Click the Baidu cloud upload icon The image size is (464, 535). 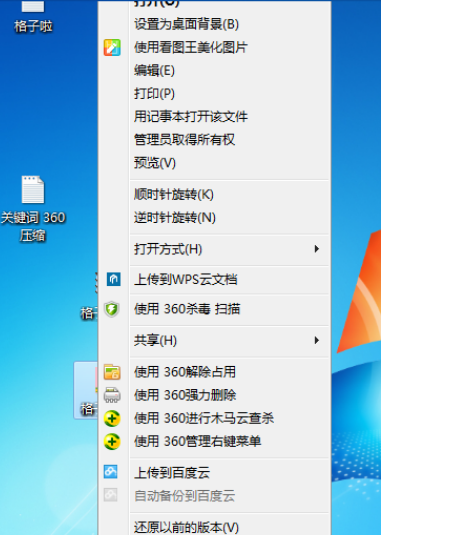coord(111,472)
